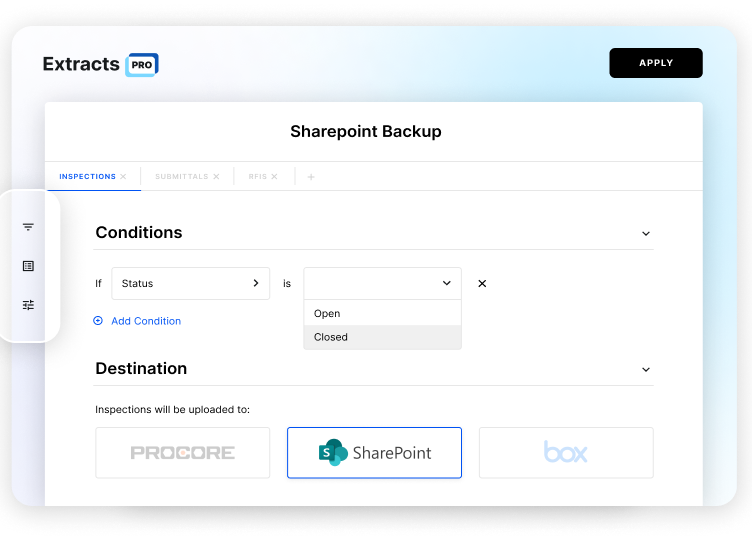
Task: Close the Submittals tab with its X
Action: pos(216,176)
